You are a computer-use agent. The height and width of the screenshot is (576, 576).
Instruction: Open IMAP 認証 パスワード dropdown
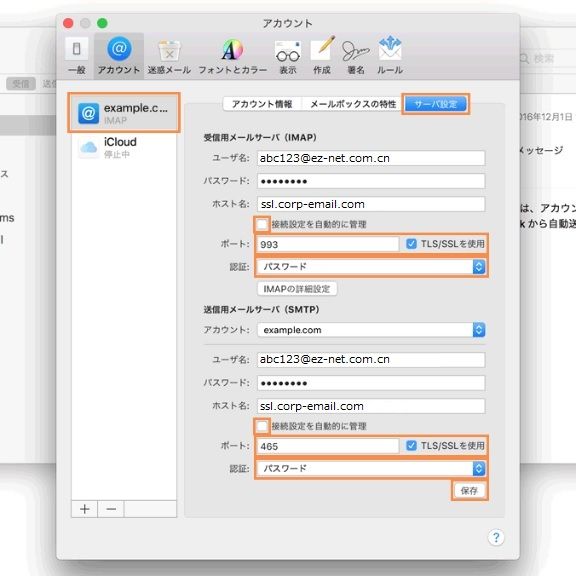point(371,267)
